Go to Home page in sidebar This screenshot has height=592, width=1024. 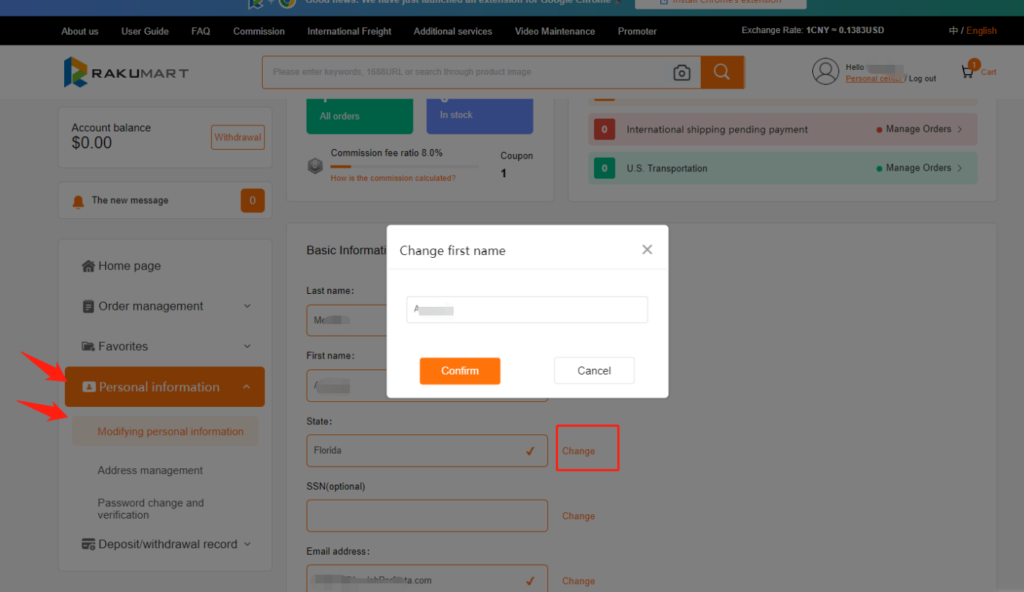click(x=129, y=266)
